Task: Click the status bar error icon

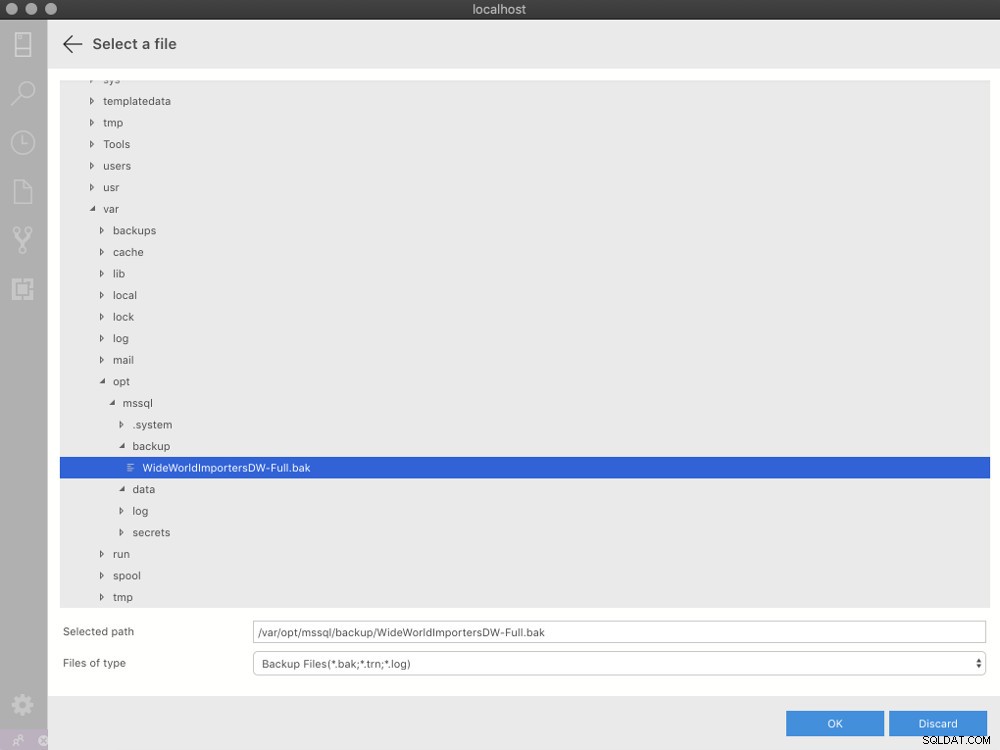Action: click(43, 740)
